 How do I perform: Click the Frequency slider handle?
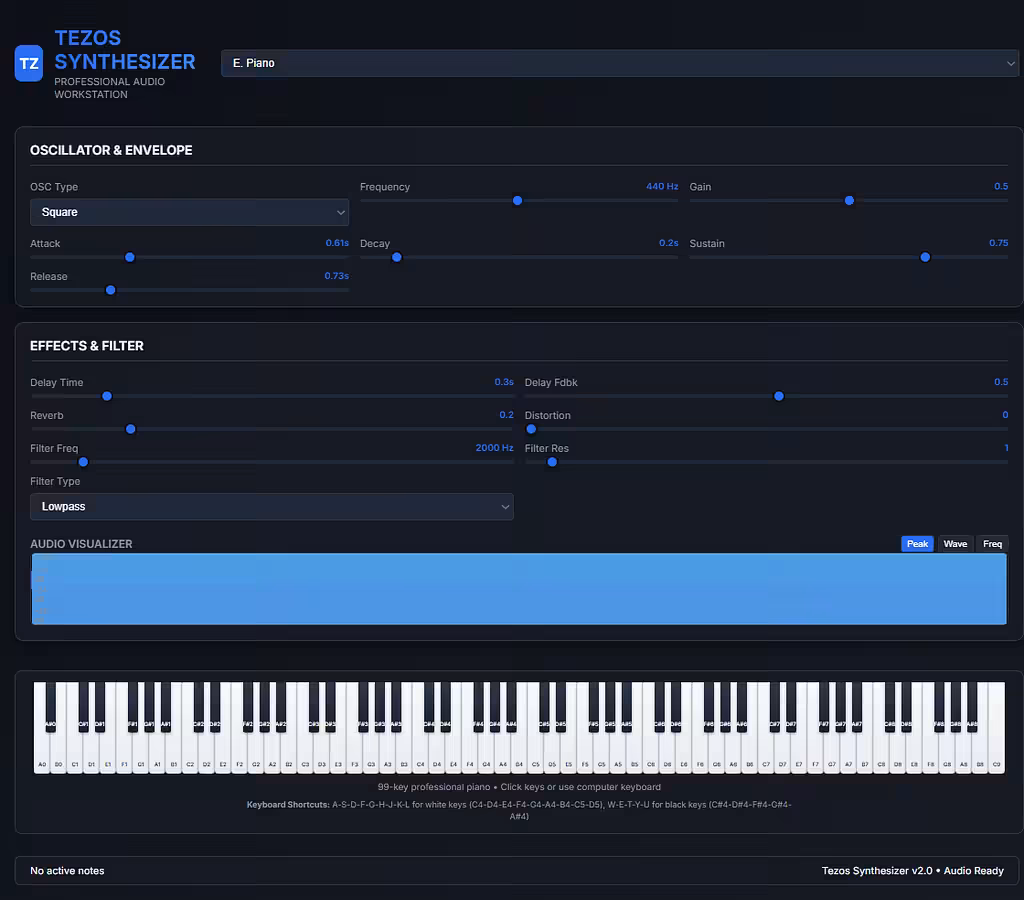(x=517, y=201)
